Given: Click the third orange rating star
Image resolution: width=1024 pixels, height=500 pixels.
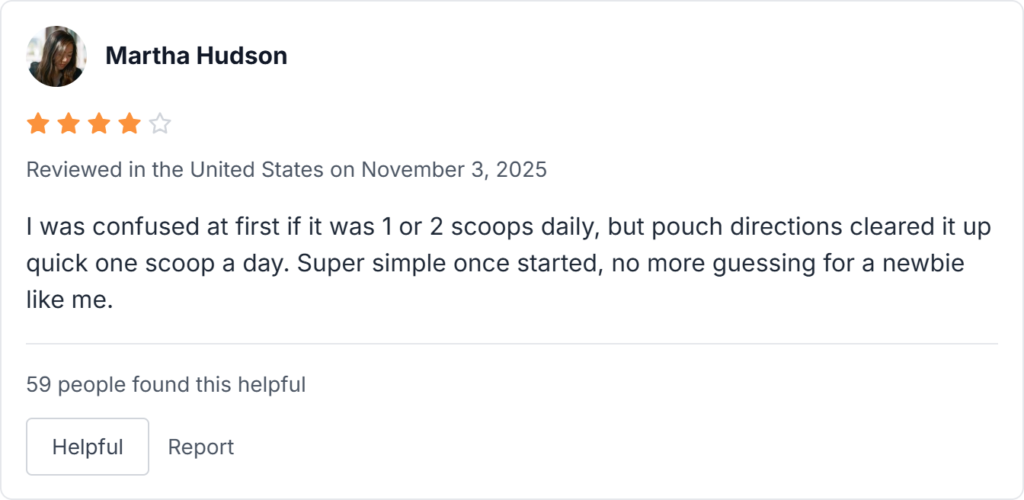Looking at the screenshot, I should [99, 124].
